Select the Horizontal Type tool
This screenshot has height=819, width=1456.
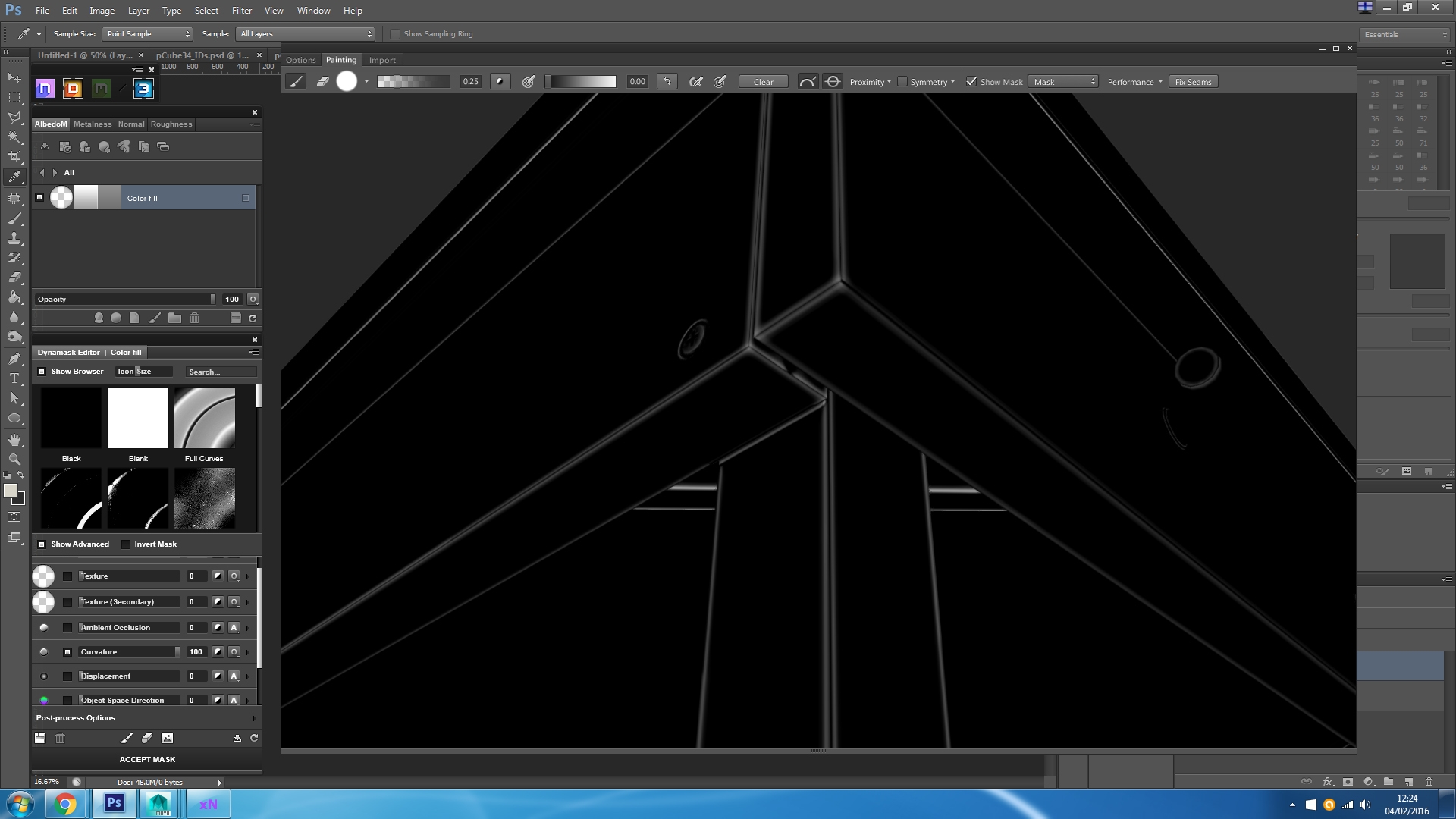point(14,378)
